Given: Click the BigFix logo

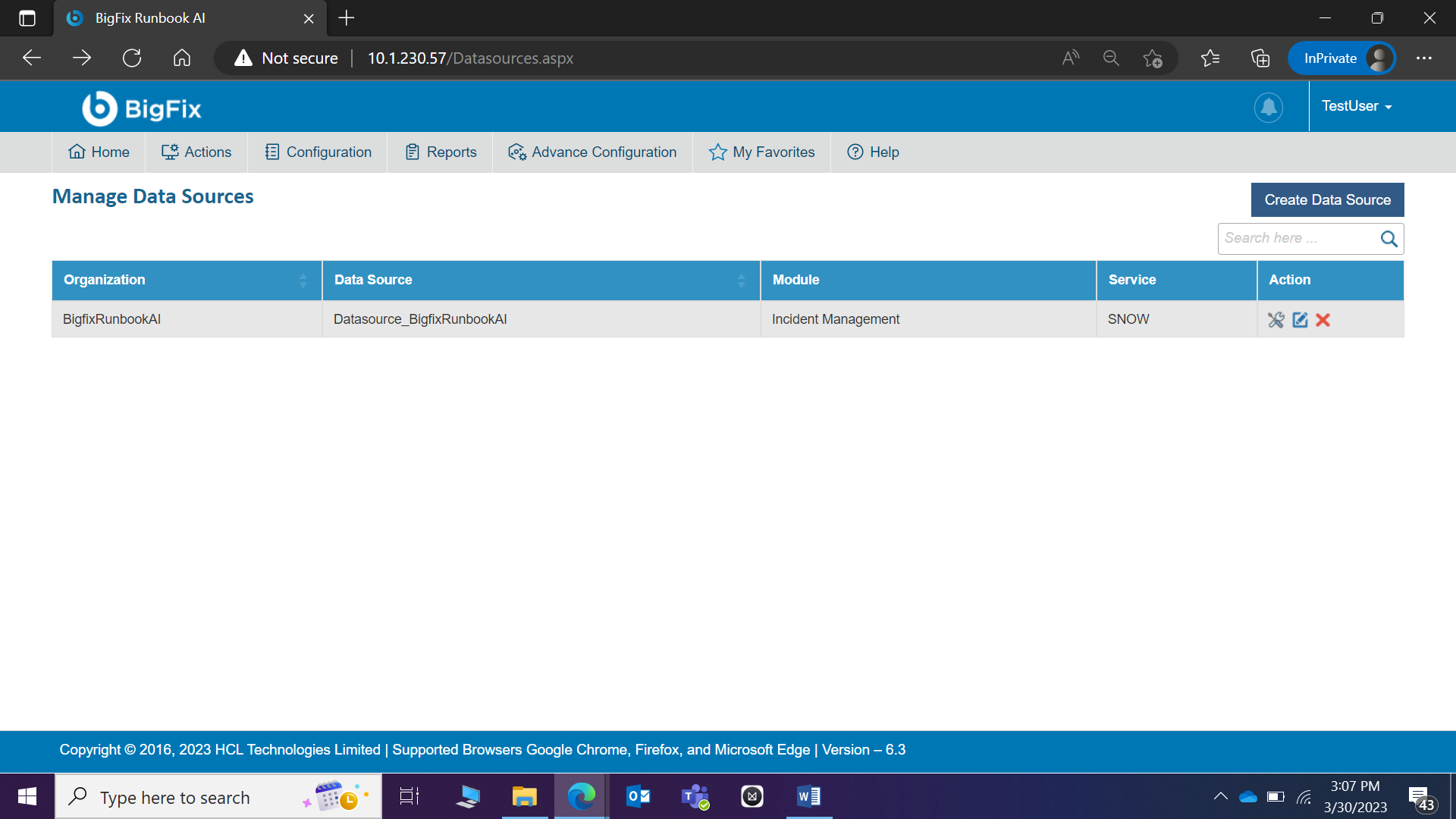Looking at the screenshot, I should coord(142,108).
